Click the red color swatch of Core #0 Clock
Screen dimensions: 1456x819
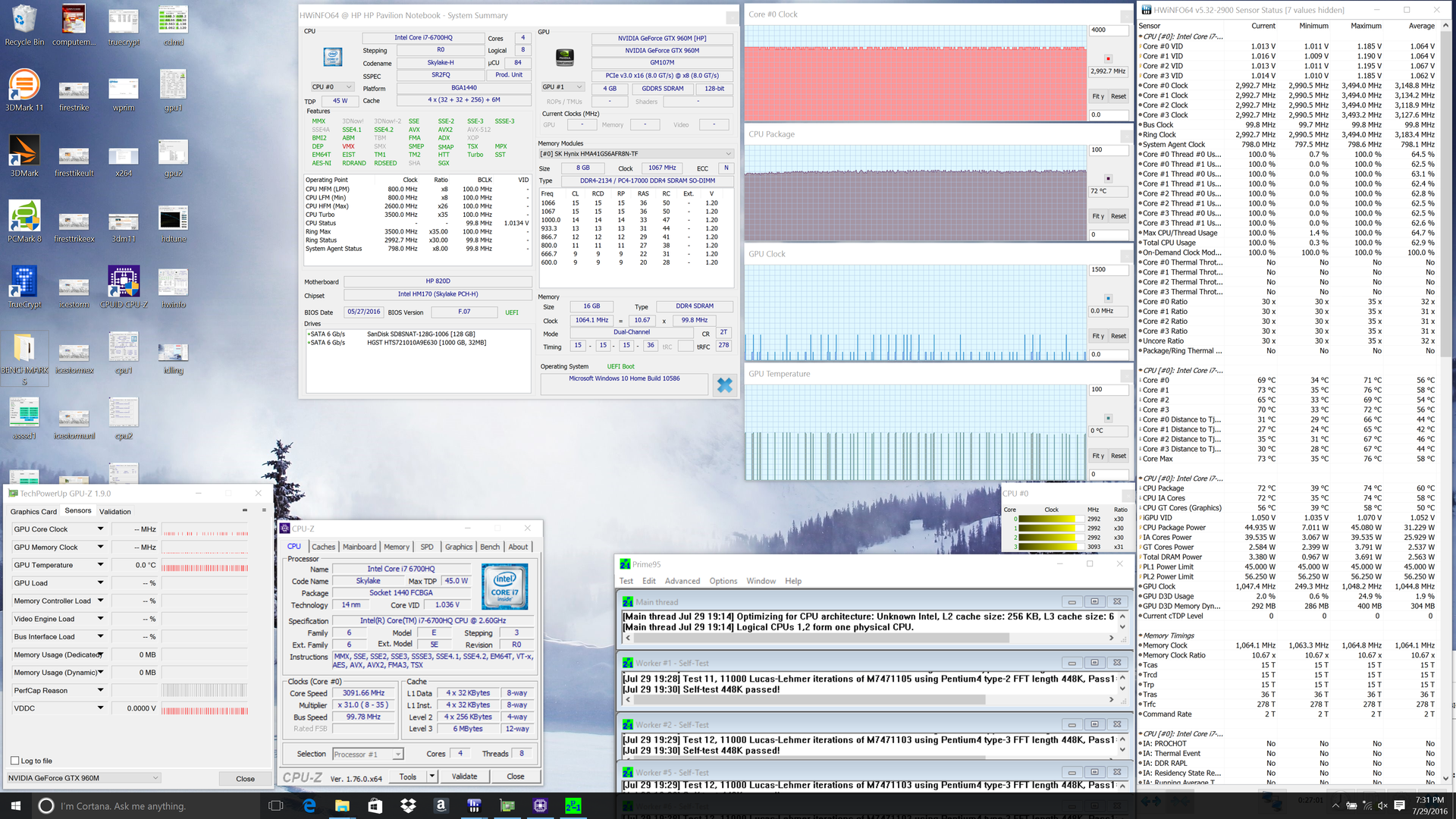[1108, 58]
